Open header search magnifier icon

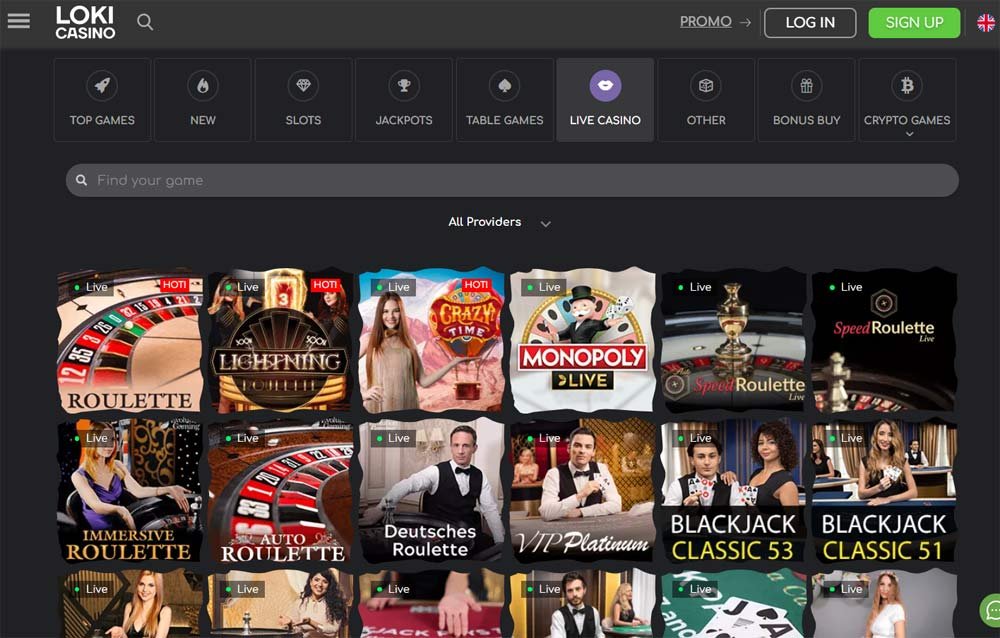tap(145, 22)
